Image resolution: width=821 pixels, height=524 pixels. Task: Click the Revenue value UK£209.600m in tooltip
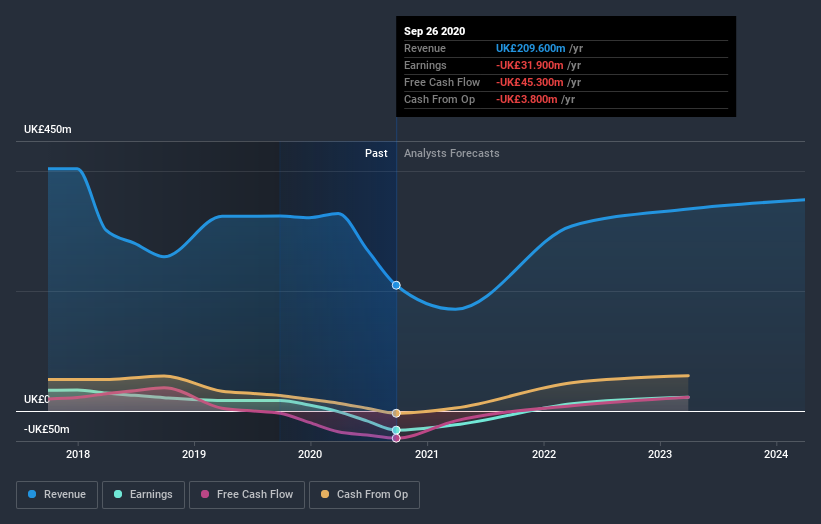531,48
